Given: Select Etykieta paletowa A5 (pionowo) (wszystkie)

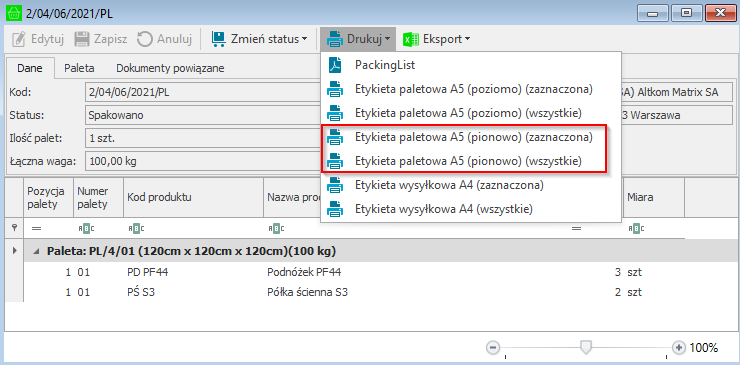Looking at the screenshot, I should pyautogui.click(x=471, y=161).
